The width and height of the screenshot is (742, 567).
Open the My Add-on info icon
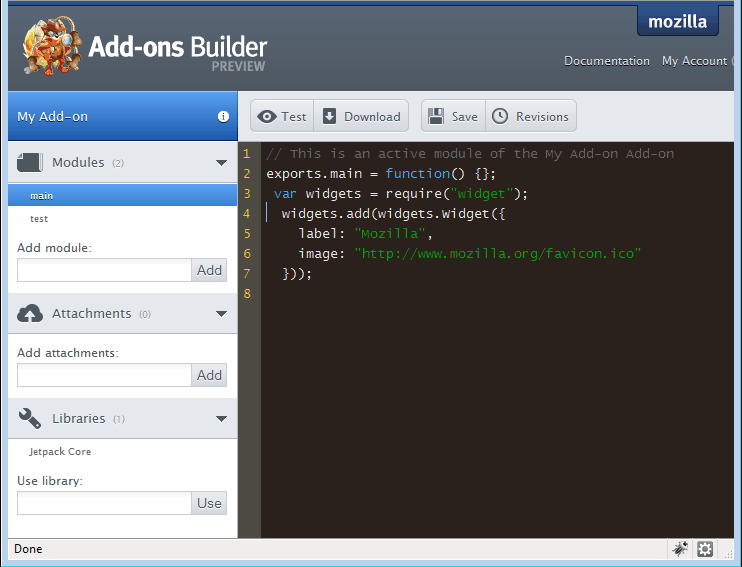point(223,116)
